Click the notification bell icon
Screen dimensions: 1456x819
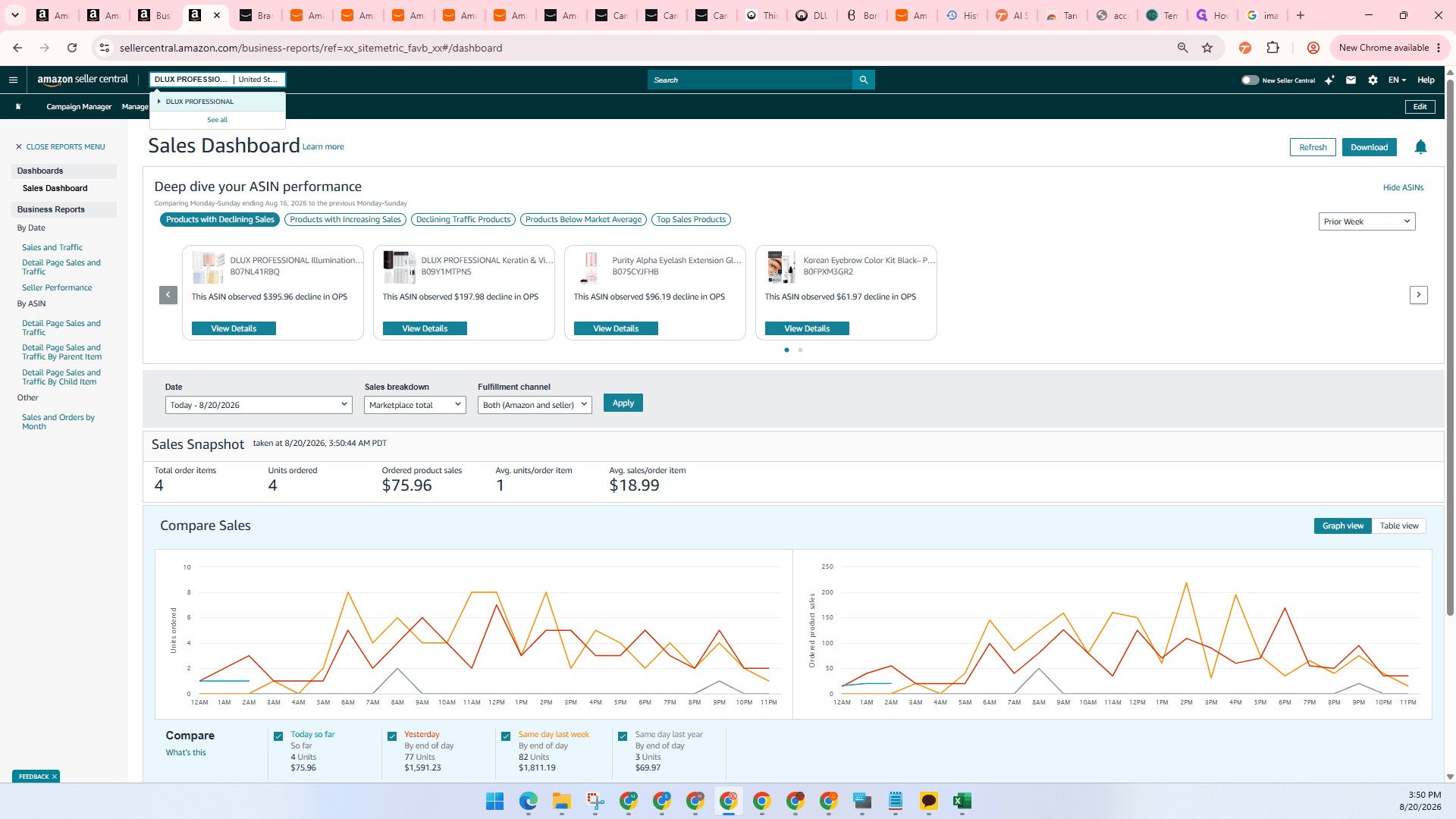point(1420,147)
